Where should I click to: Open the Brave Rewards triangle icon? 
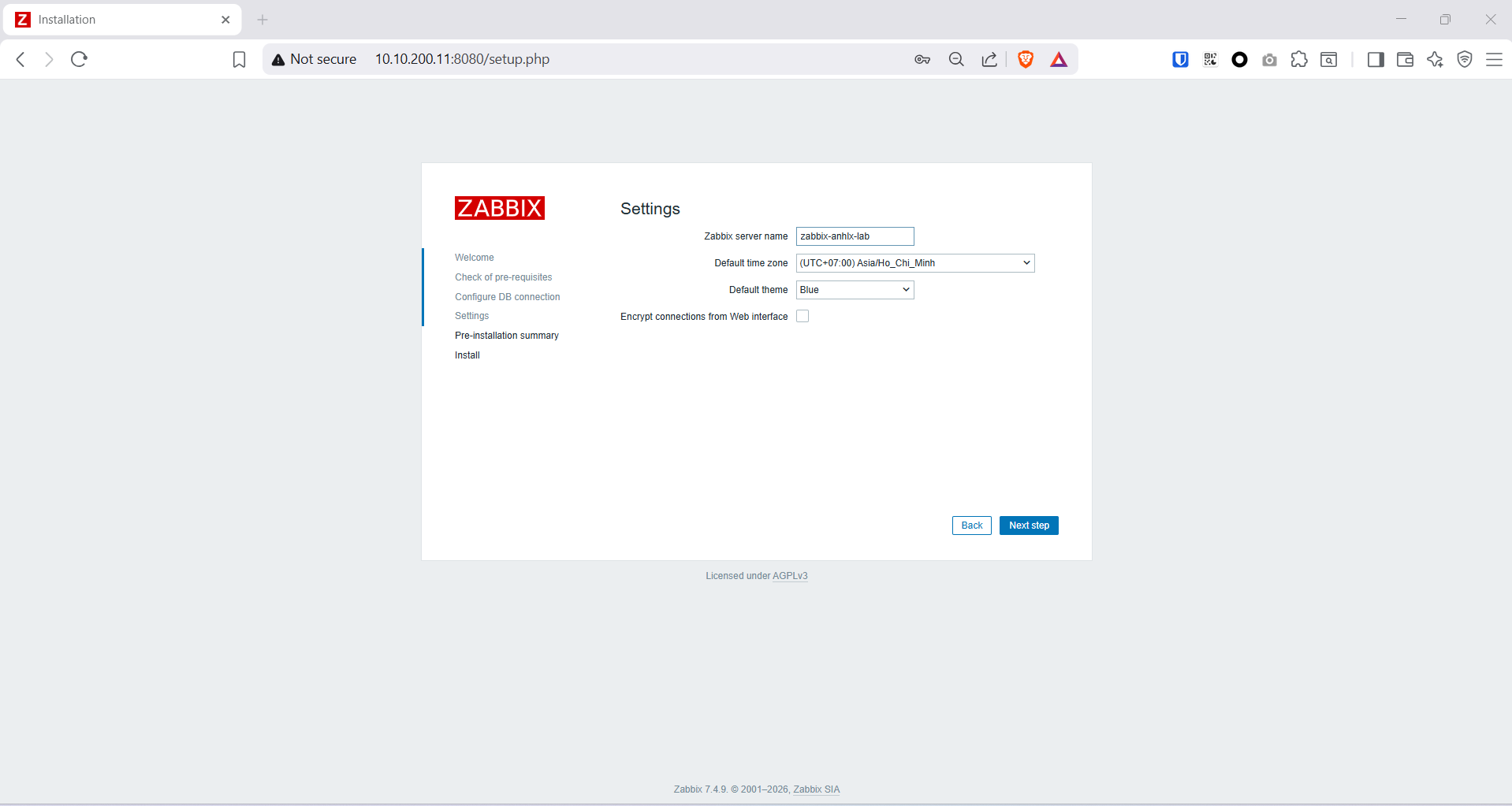[1059, 59]
